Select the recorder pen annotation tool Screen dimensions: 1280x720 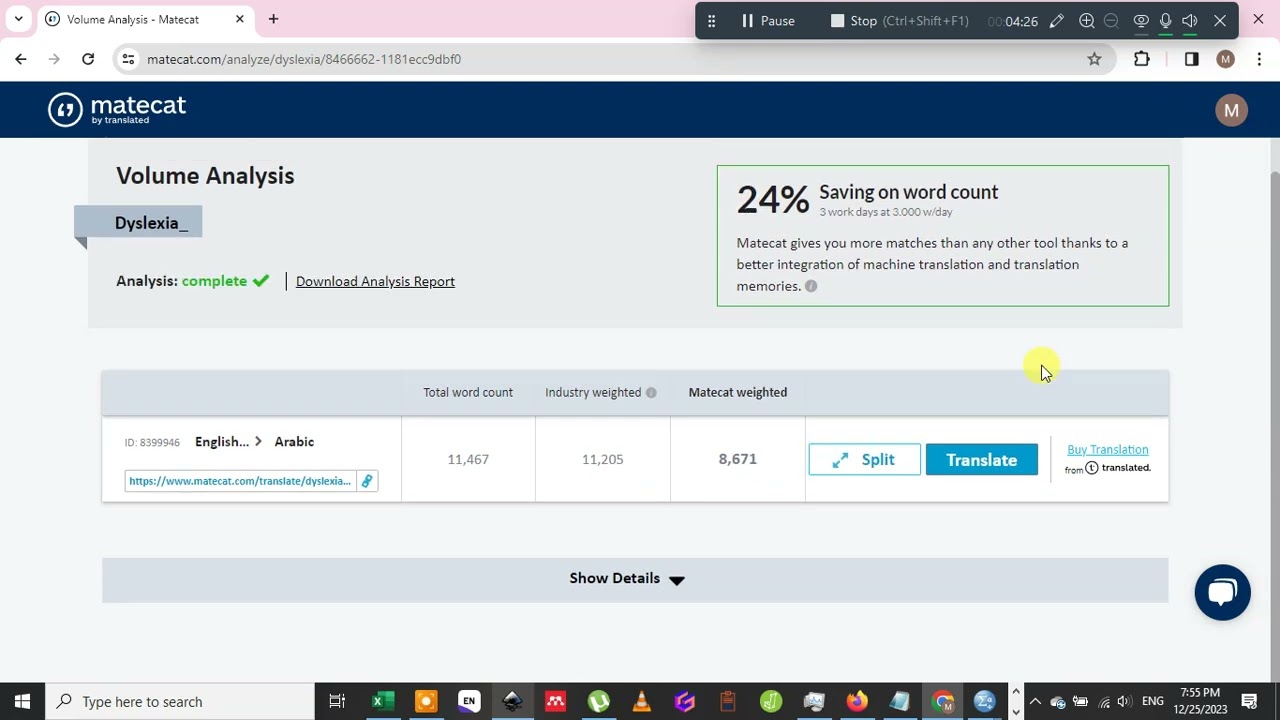coord(1056,21)
